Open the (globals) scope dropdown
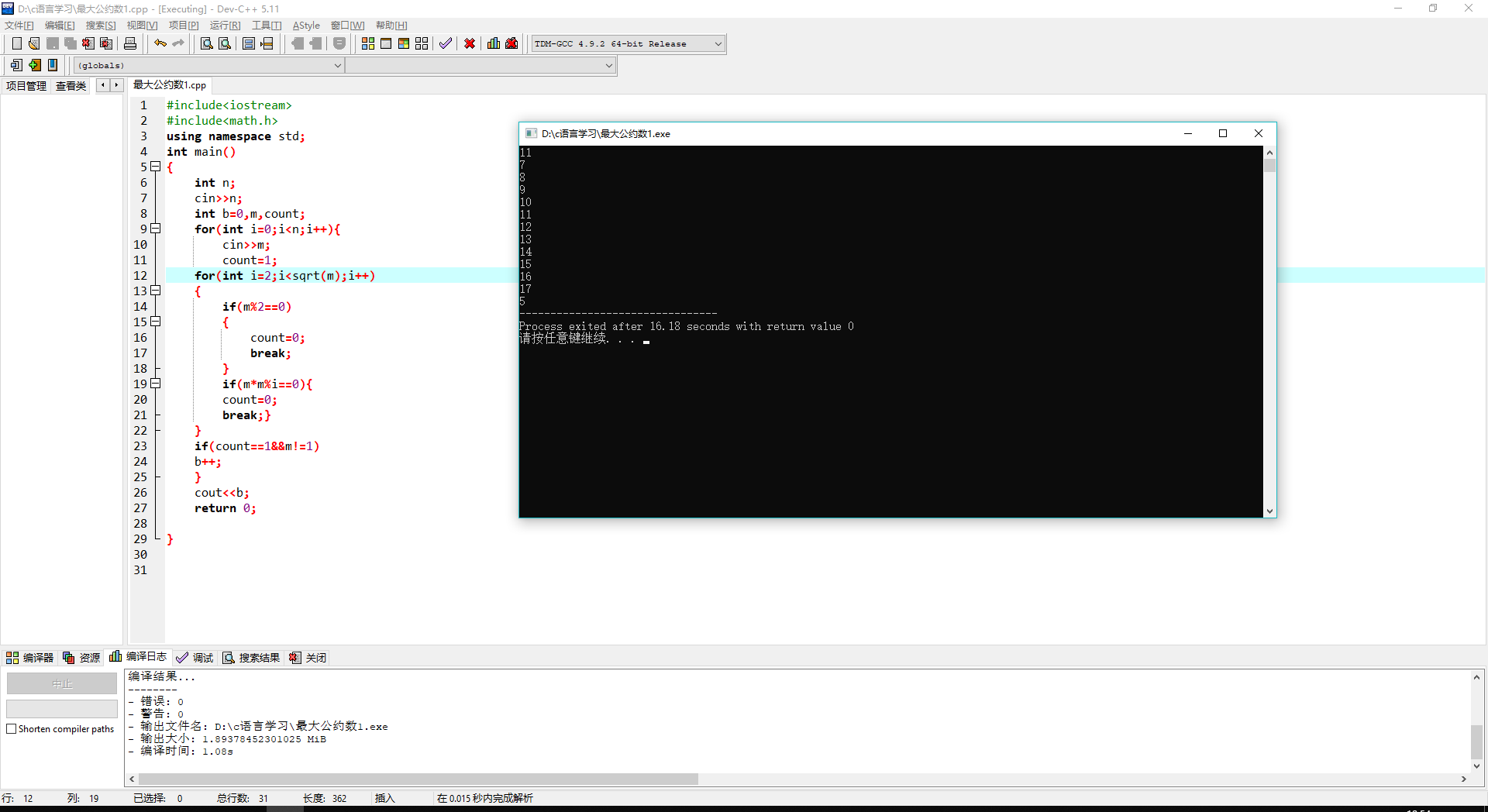 [337, 66]
